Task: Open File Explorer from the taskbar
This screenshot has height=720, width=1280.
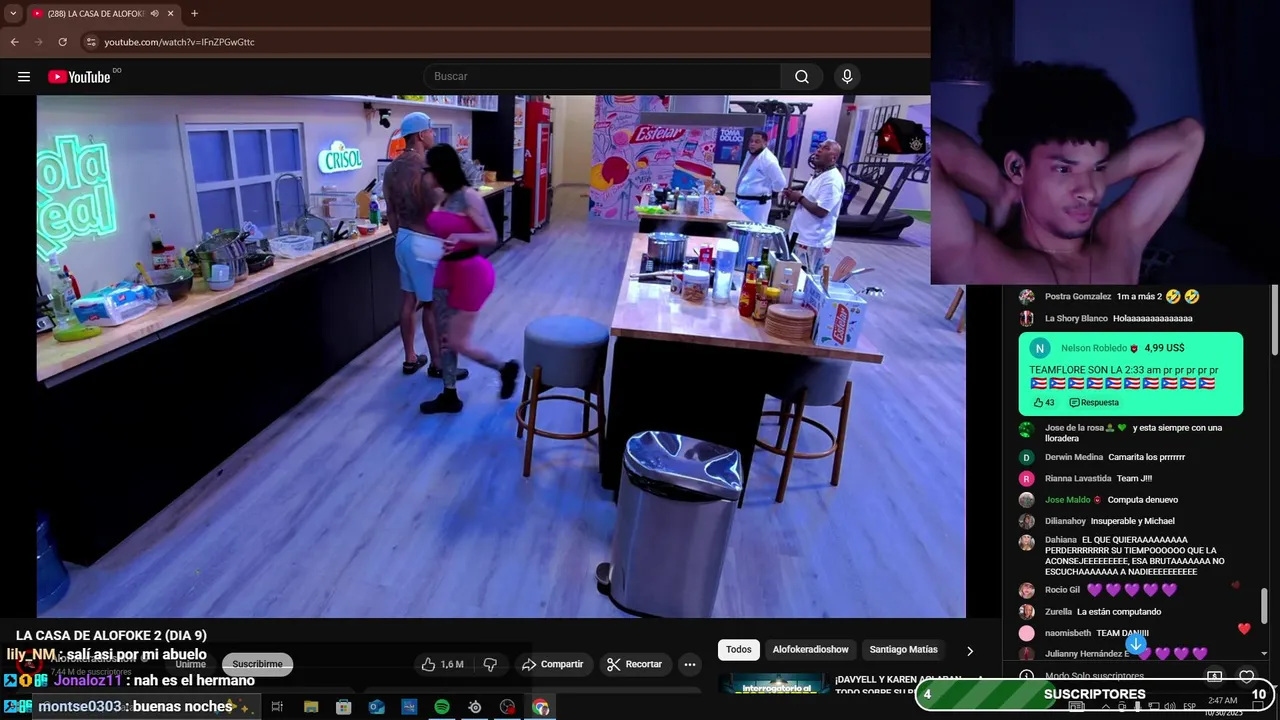Action: [x=311, y=707]
